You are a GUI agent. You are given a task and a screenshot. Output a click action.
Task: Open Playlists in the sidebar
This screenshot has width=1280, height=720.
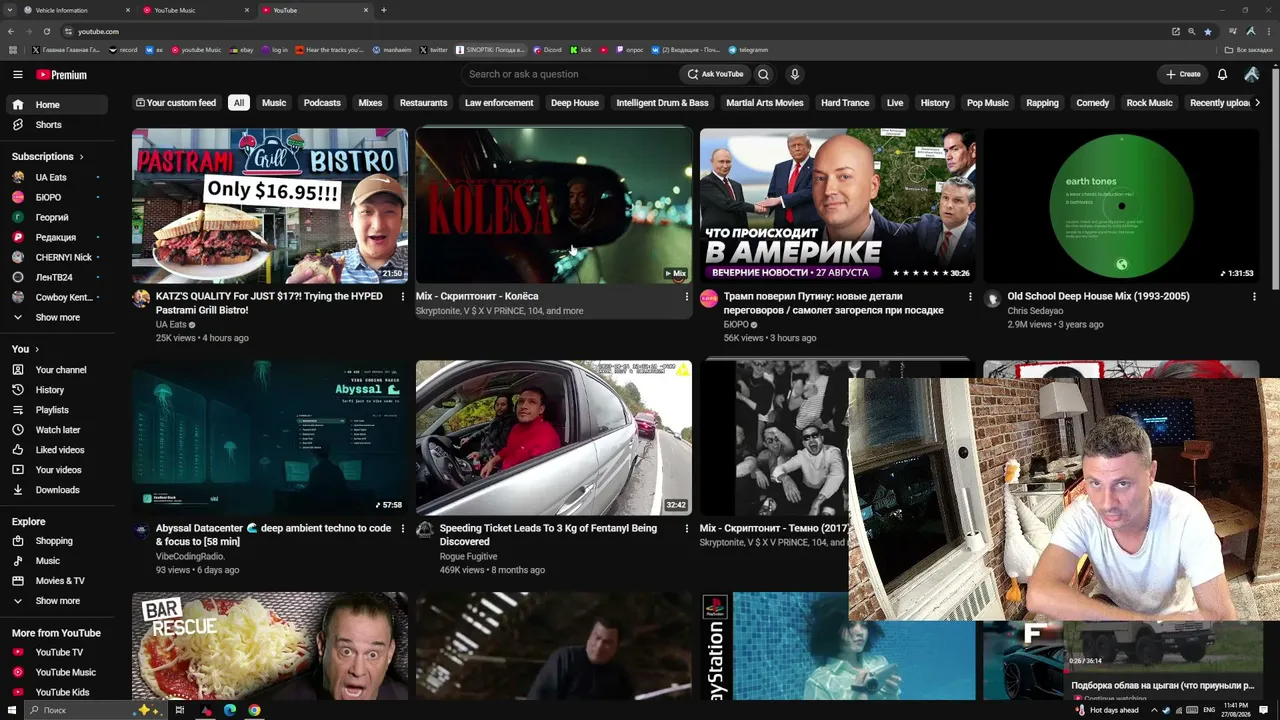tap(55, 410)
